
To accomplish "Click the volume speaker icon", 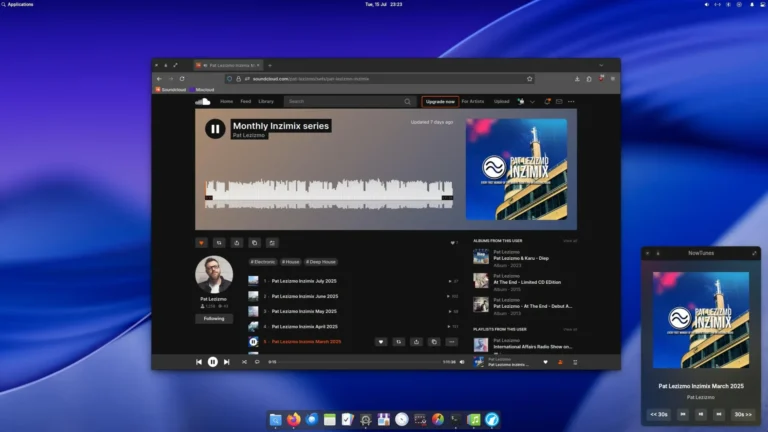I will (x=462, y=362).
